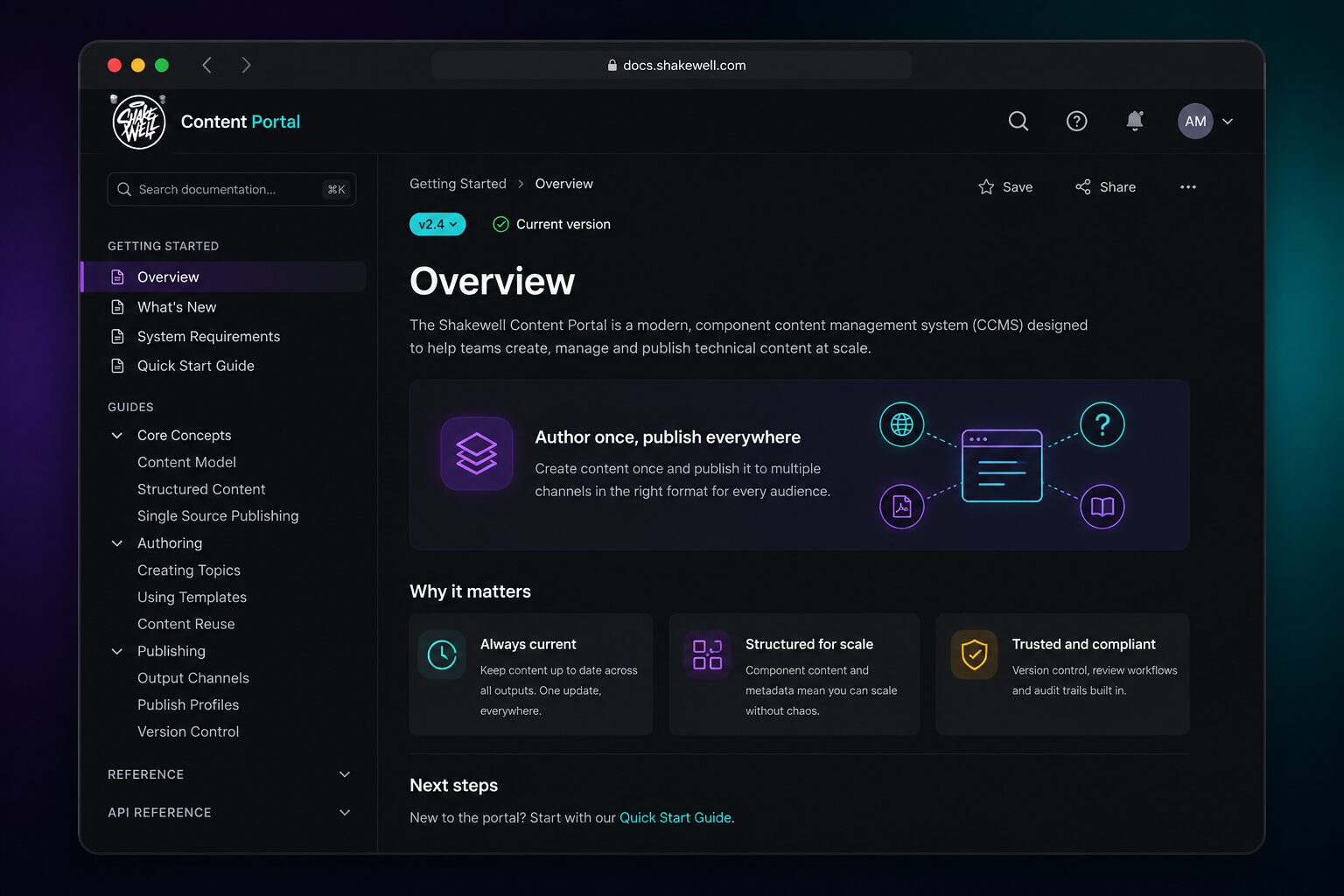Open the help question mark icon
Screen dimensions: 1344x896
point(1076,121)
